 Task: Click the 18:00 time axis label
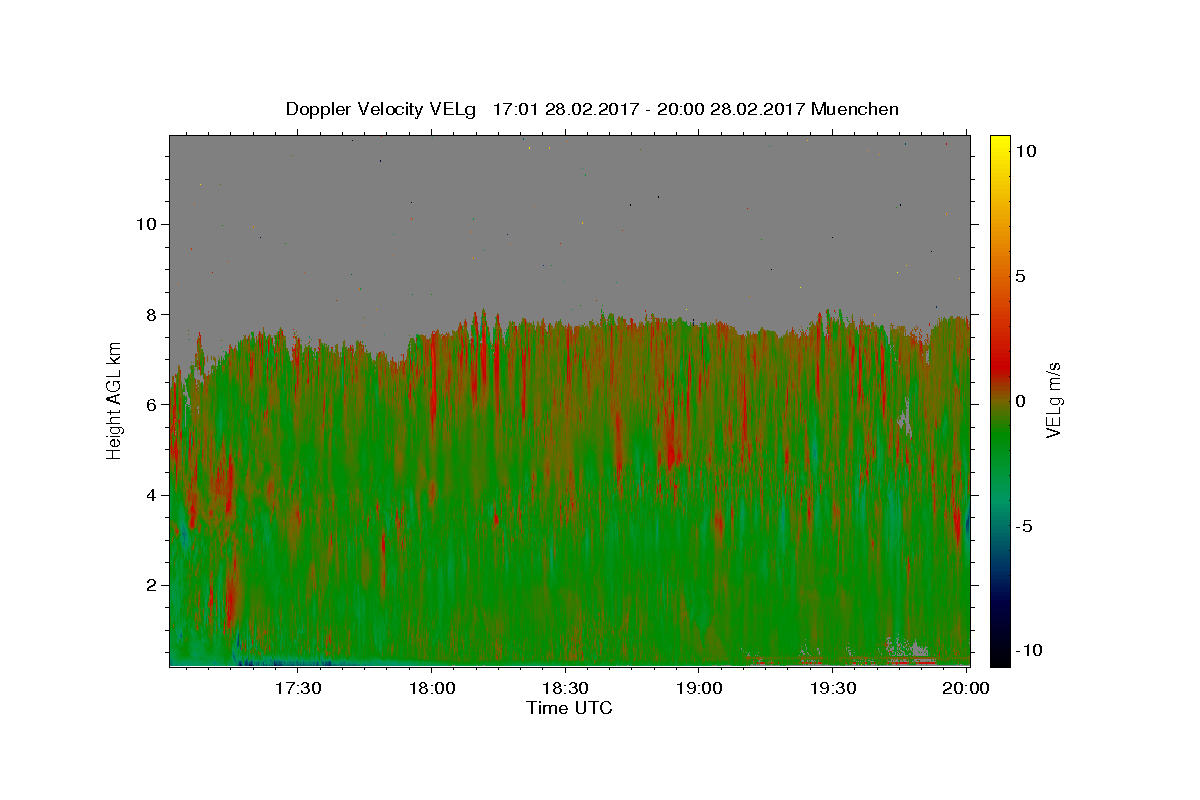pyautogui.click(x=431, y=688)
